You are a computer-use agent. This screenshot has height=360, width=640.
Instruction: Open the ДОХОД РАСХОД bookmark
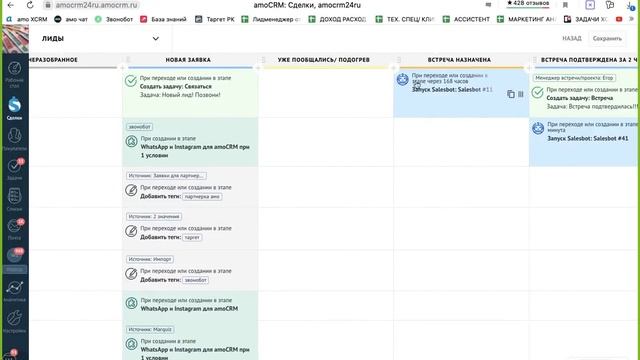338,19
